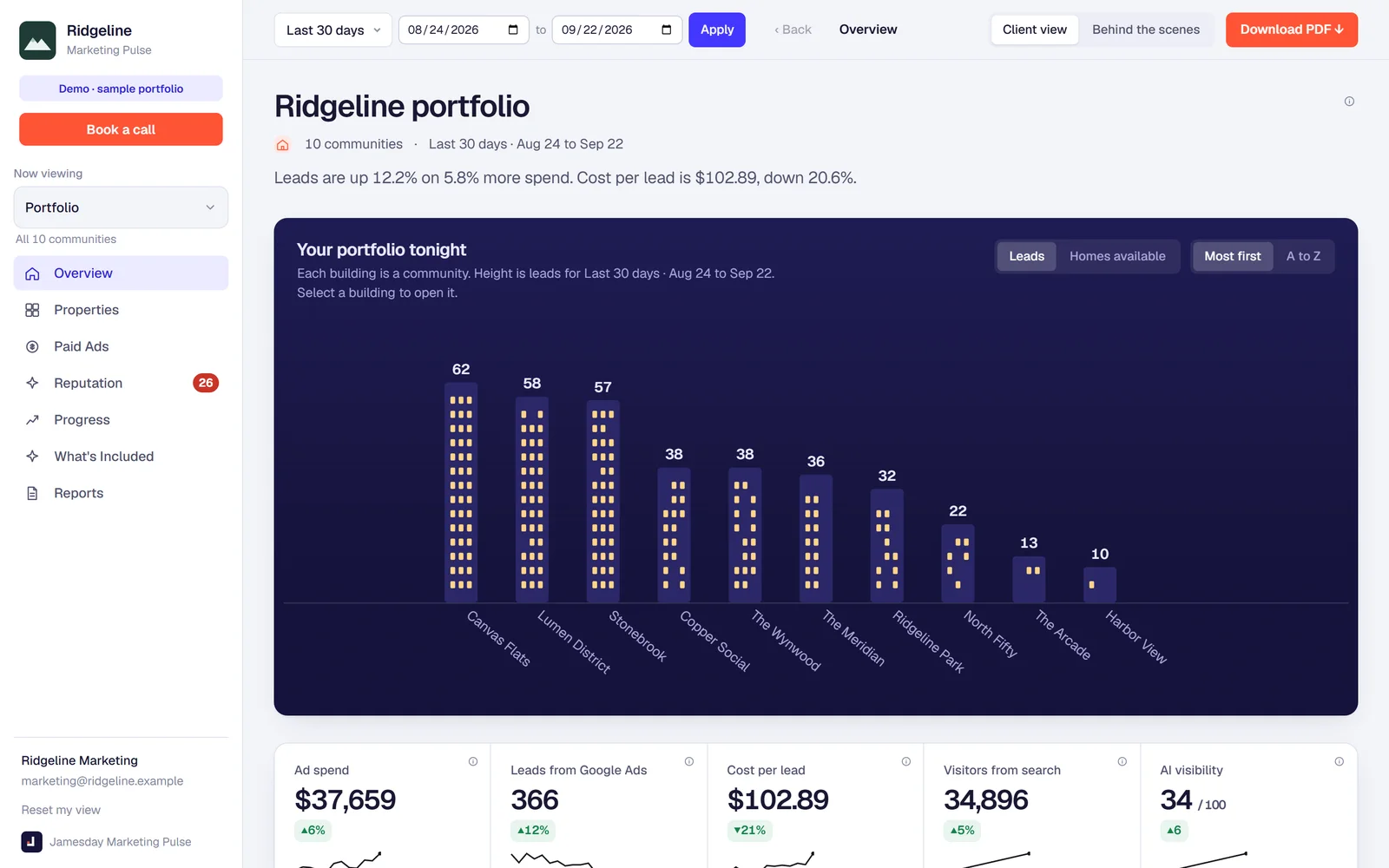
Task: Click the Download PDF button
Action: tap(1292, 30)
